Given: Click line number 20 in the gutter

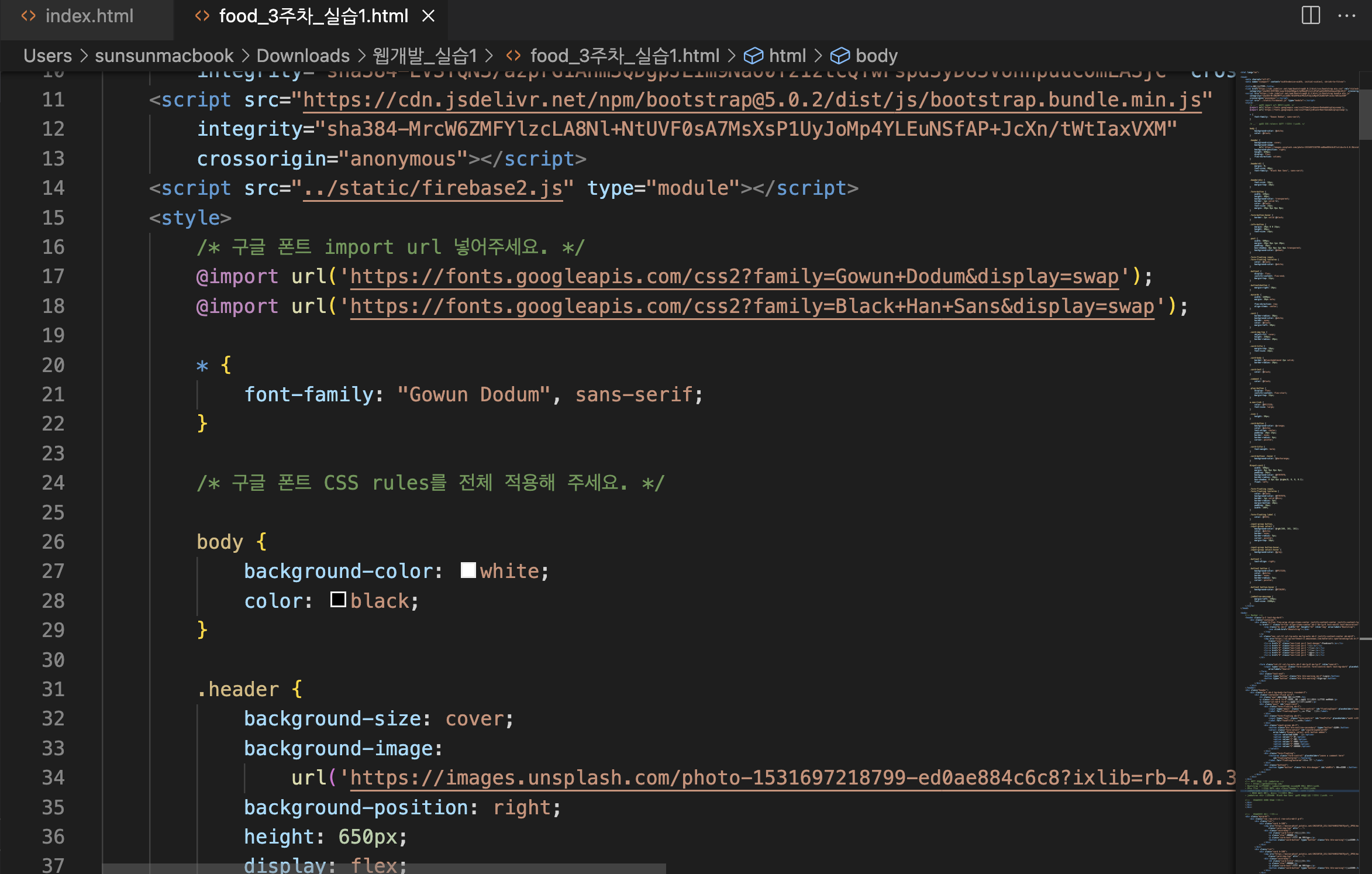Looking at the screenshot, I should [x=53, y=366].
